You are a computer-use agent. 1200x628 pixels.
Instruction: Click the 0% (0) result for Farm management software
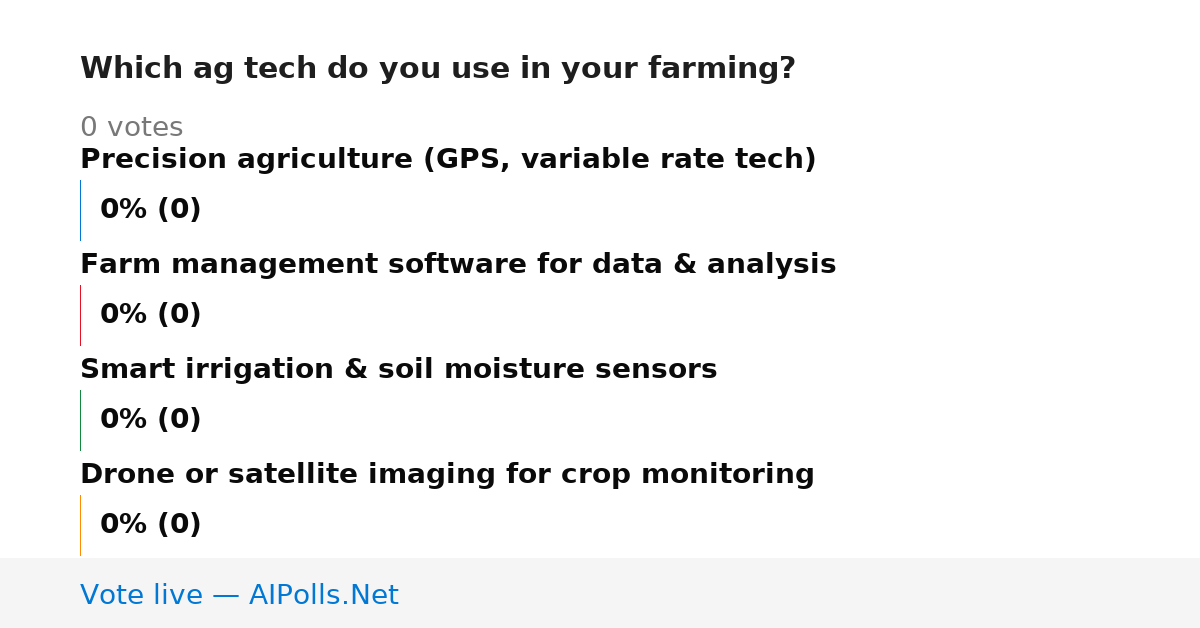point(150,315)
